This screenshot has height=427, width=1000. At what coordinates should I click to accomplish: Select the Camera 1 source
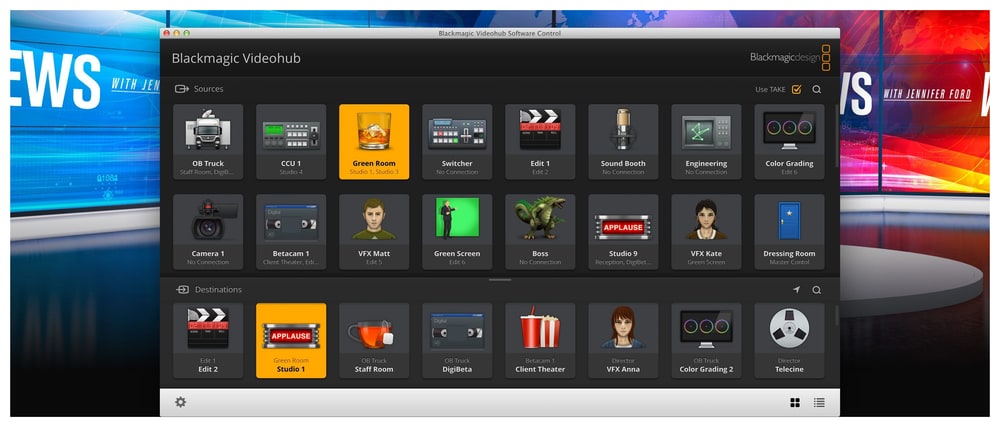click(208, 232)
